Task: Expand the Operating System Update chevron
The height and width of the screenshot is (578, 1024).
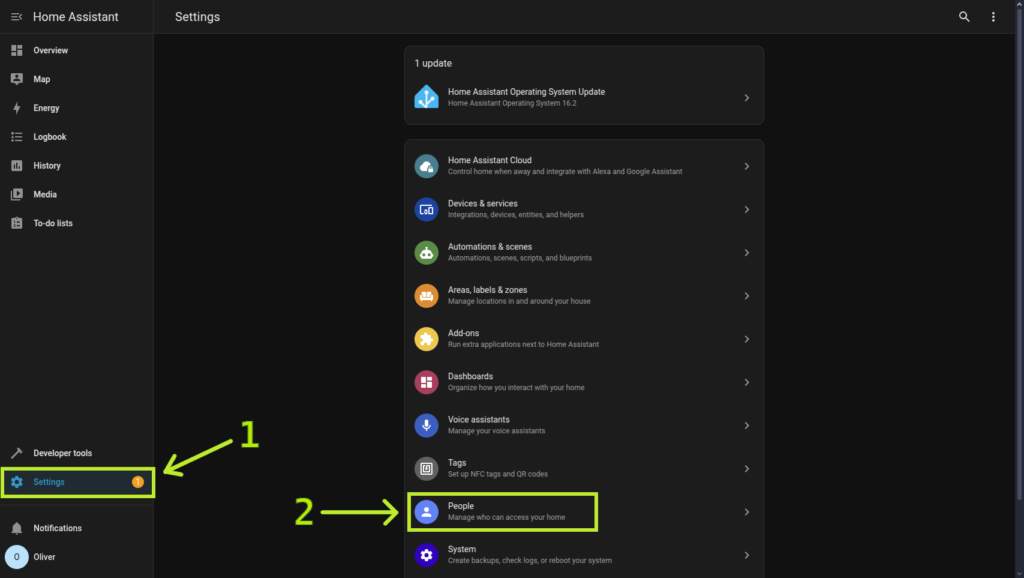Action: coord(747,98)
